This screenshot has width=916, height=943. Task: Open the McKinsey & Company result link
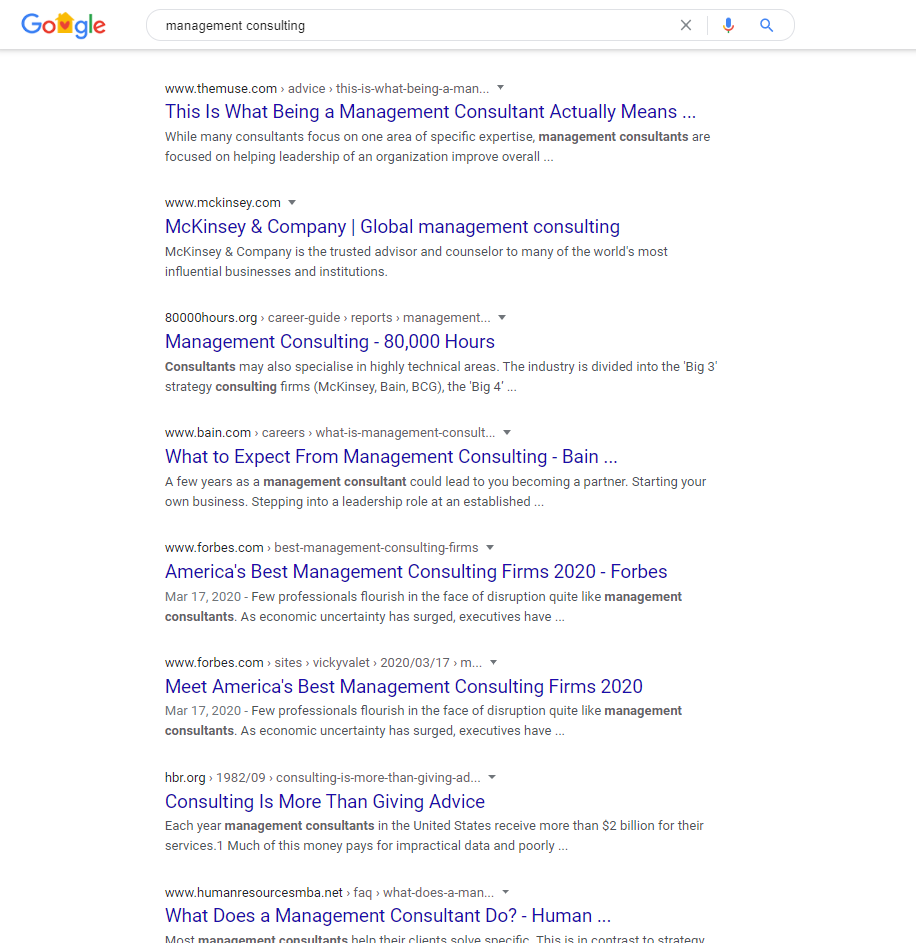click(392, 227)
